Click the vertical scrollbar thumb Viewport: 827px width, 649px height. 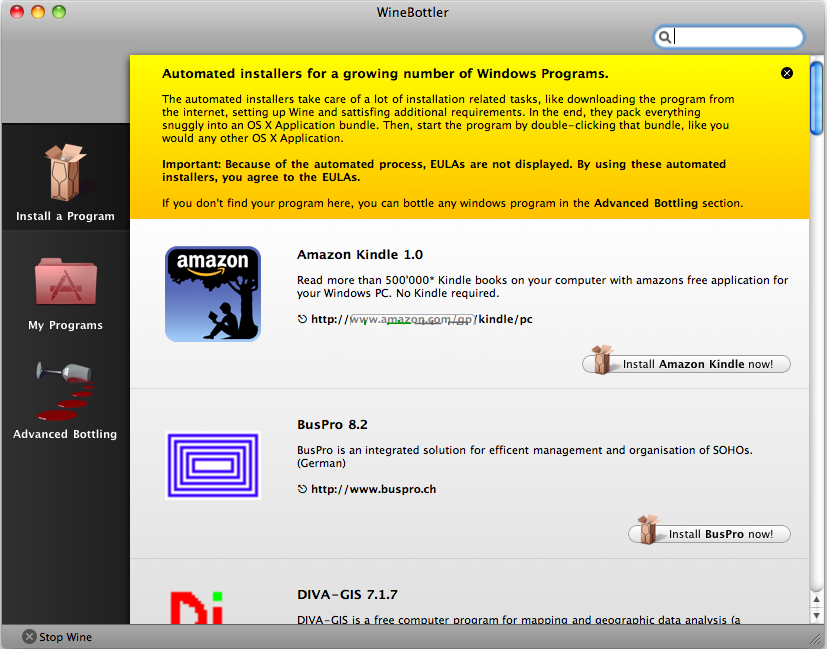pos(817,96)
